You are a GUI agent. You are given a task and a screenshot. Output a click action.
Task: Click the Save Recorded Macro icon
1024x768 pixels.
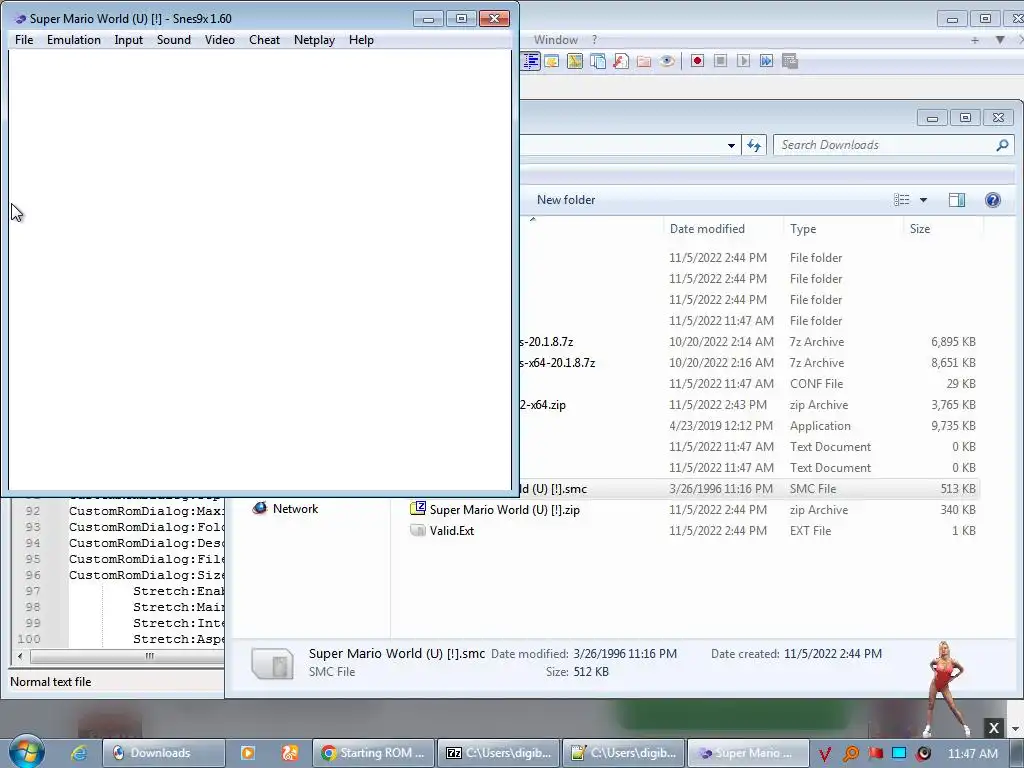[790, 61]
